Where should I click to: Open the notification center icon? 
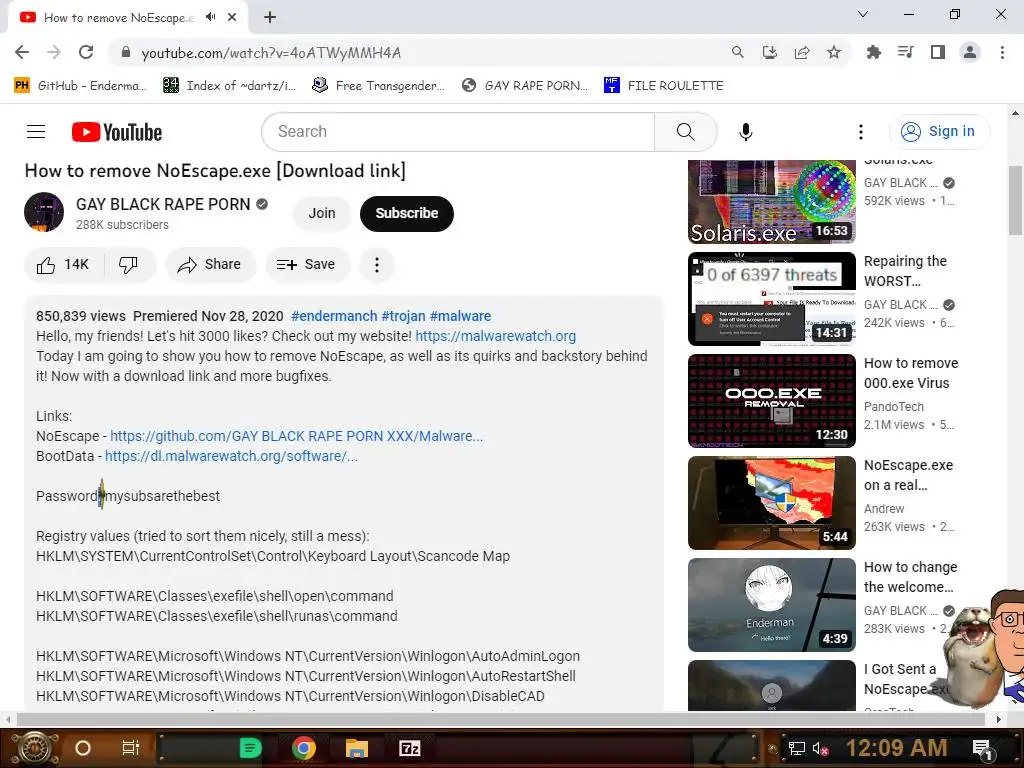point(982,749)
